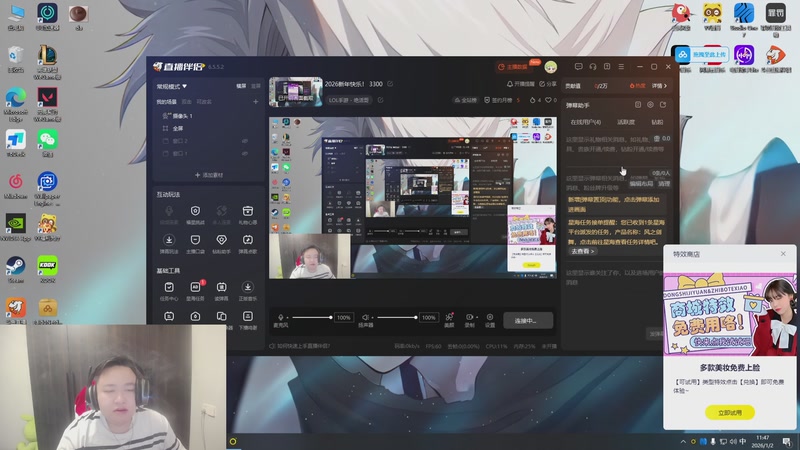Screen dimensions: 800x450
Task: Mute the microphone icon
Action: tap(280, 317)
